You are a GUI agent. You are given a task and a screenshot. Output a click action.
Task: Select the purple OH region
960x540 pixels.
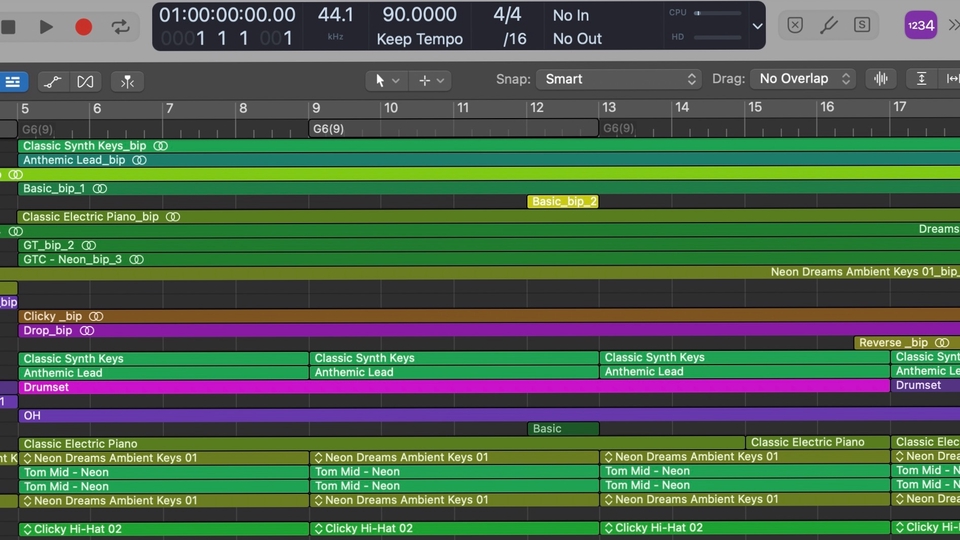click(489, 415)
